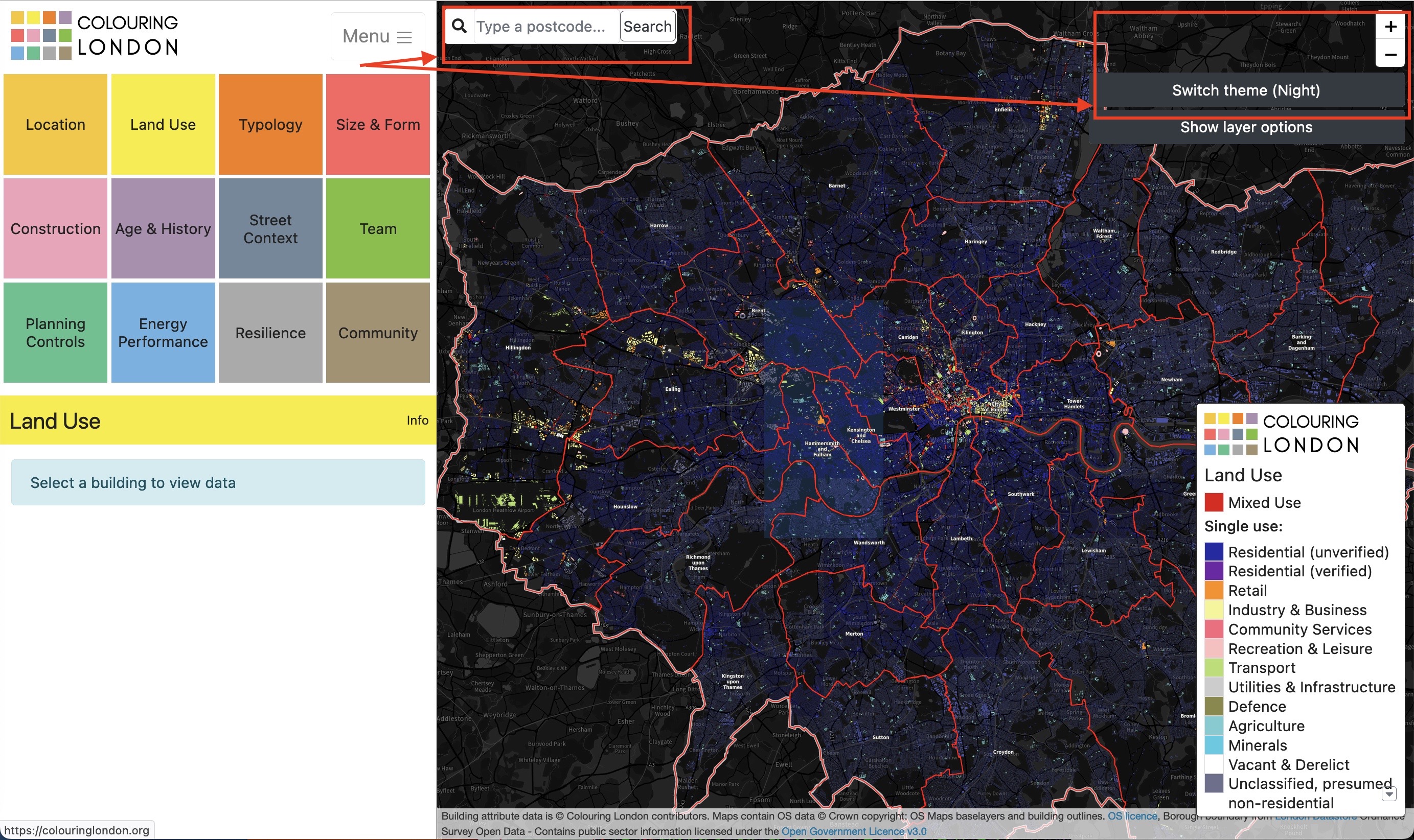The image size is (1414, 840).
Task: Click the Search button
Action: (x=647, y=27)
